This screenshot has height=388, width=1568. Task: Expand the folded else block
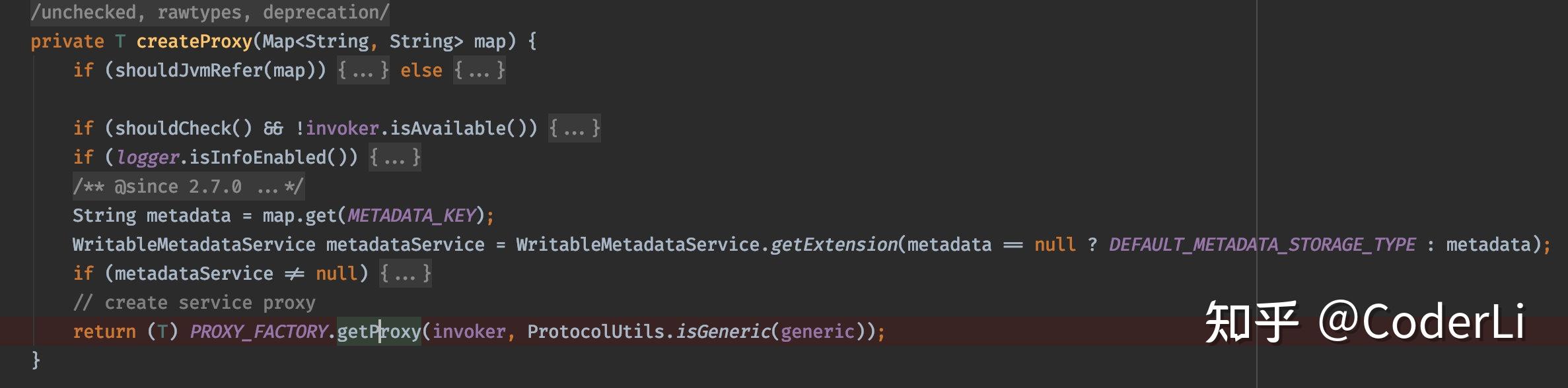click(x=480, y=70)
